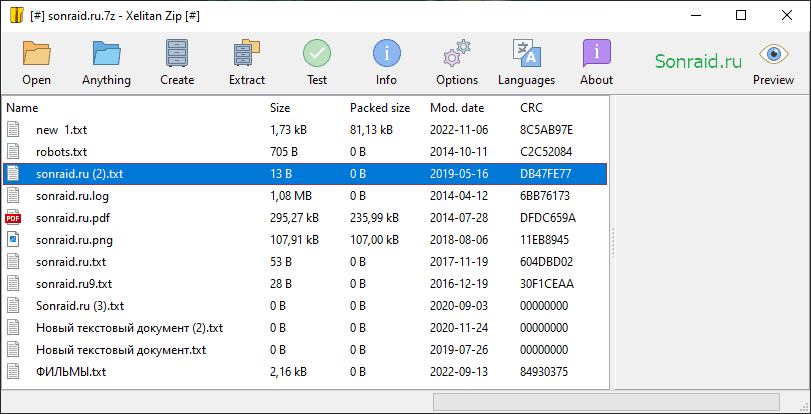Click the file icon of ФИЛЬМЫ.txt
This screenshot has width=811, height=414.
tap(13, 372)
